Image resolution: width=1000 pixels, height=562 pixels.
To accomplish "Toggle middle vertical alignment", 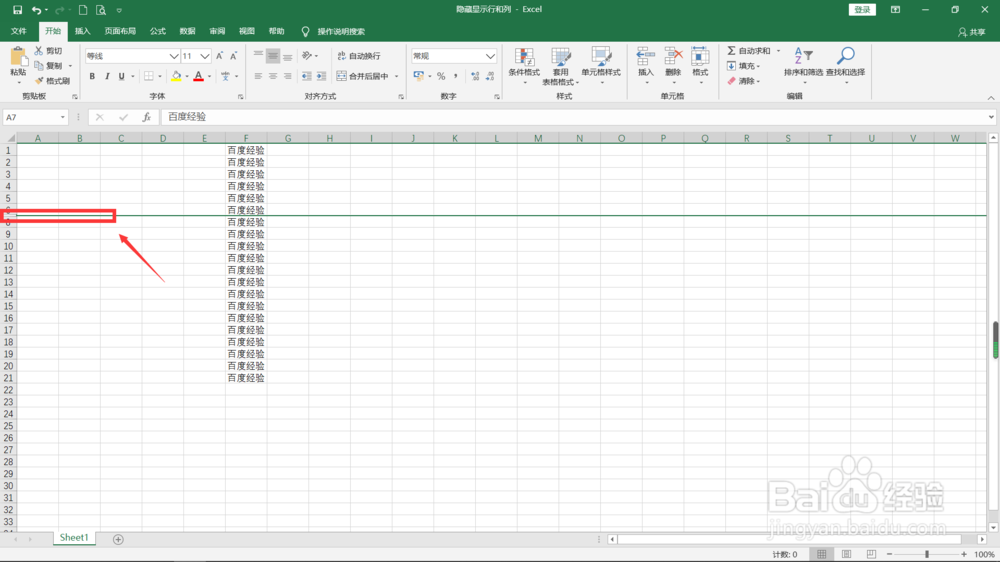I will click(x=273, y=56).
